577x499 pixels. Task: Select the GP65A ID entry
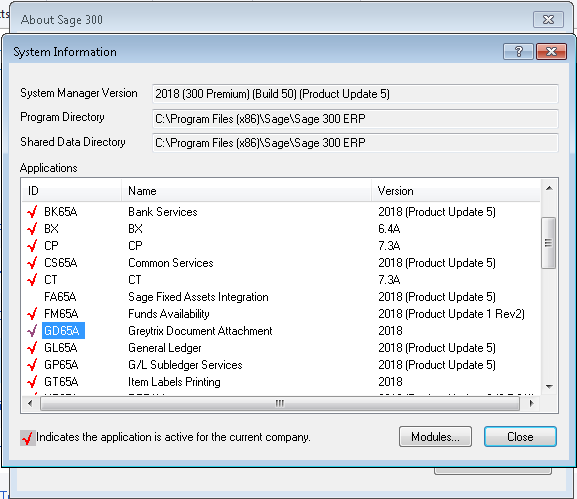pos(61,365)
